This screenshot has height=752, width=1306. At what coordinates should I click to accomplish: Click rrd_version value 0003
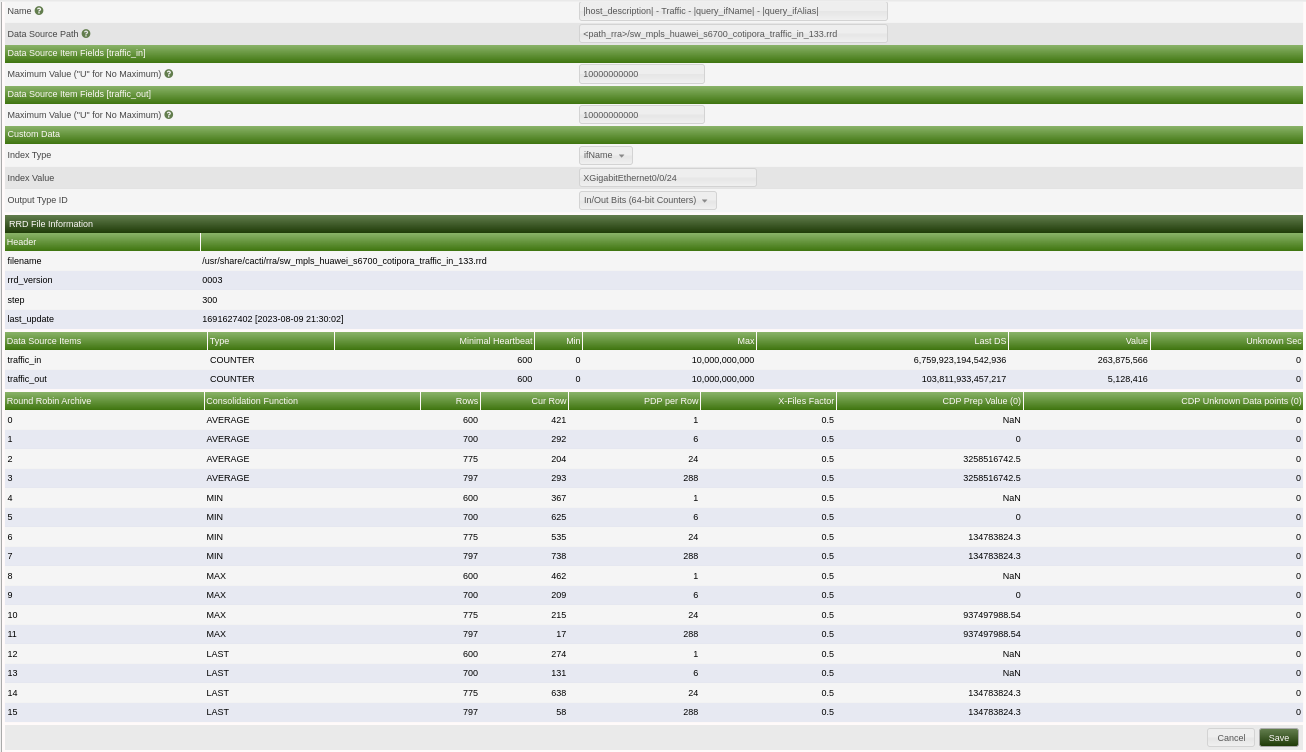212,280
